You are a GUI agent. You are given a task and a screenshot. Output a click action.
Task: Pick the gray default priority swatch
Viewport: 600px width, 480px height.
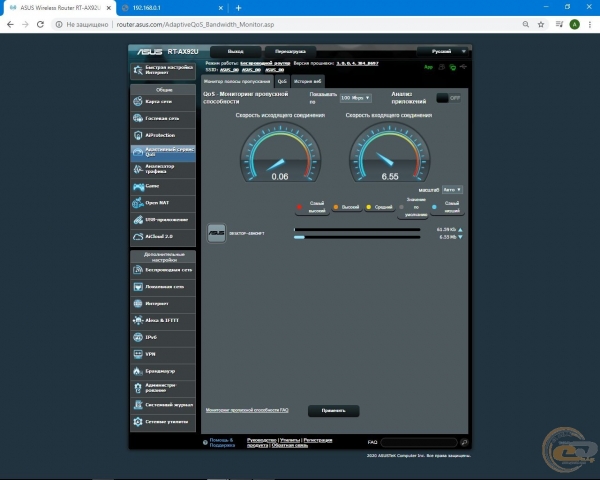(401, 207)
